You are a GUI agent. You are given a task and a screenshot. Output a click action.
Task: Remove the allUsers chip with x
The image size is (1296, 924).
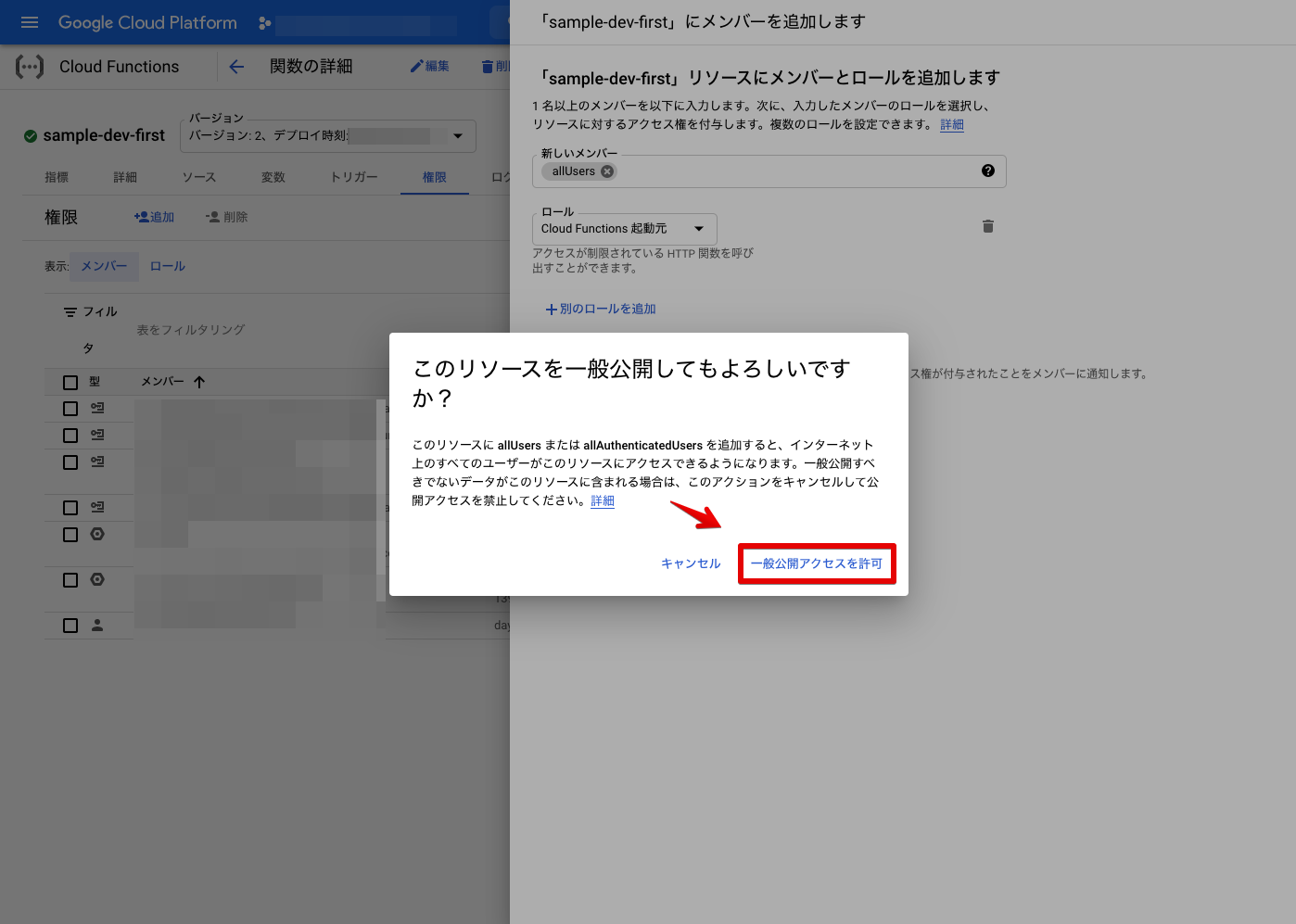click(x=607, y=171)
